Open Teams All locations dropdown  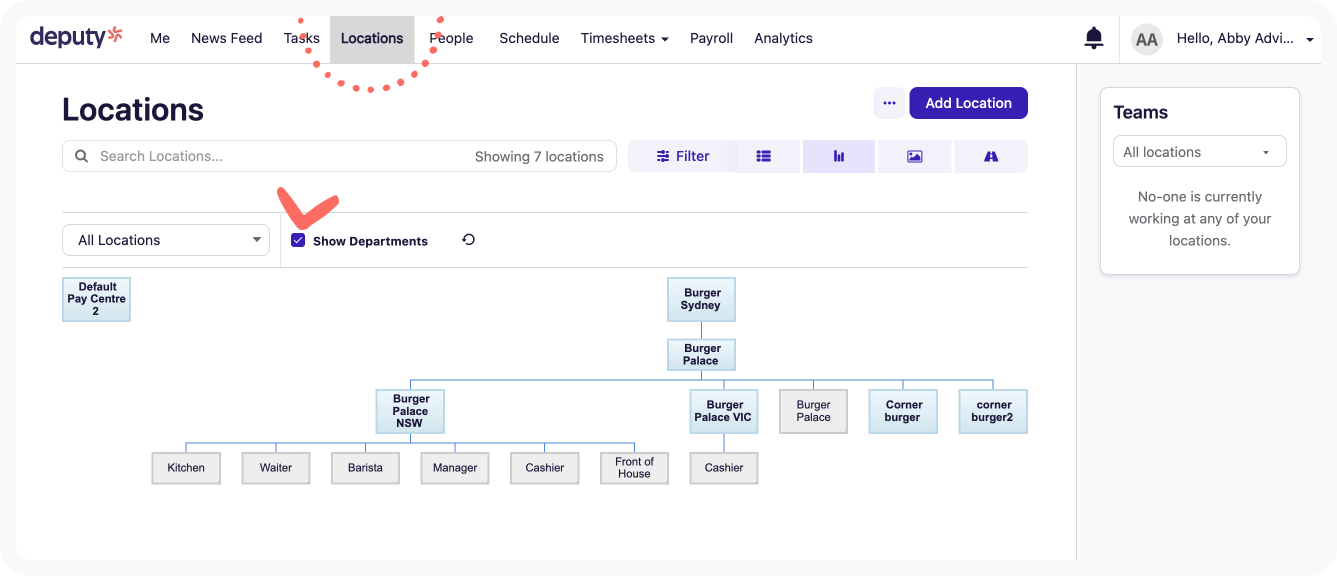[x=1199, y=152]
